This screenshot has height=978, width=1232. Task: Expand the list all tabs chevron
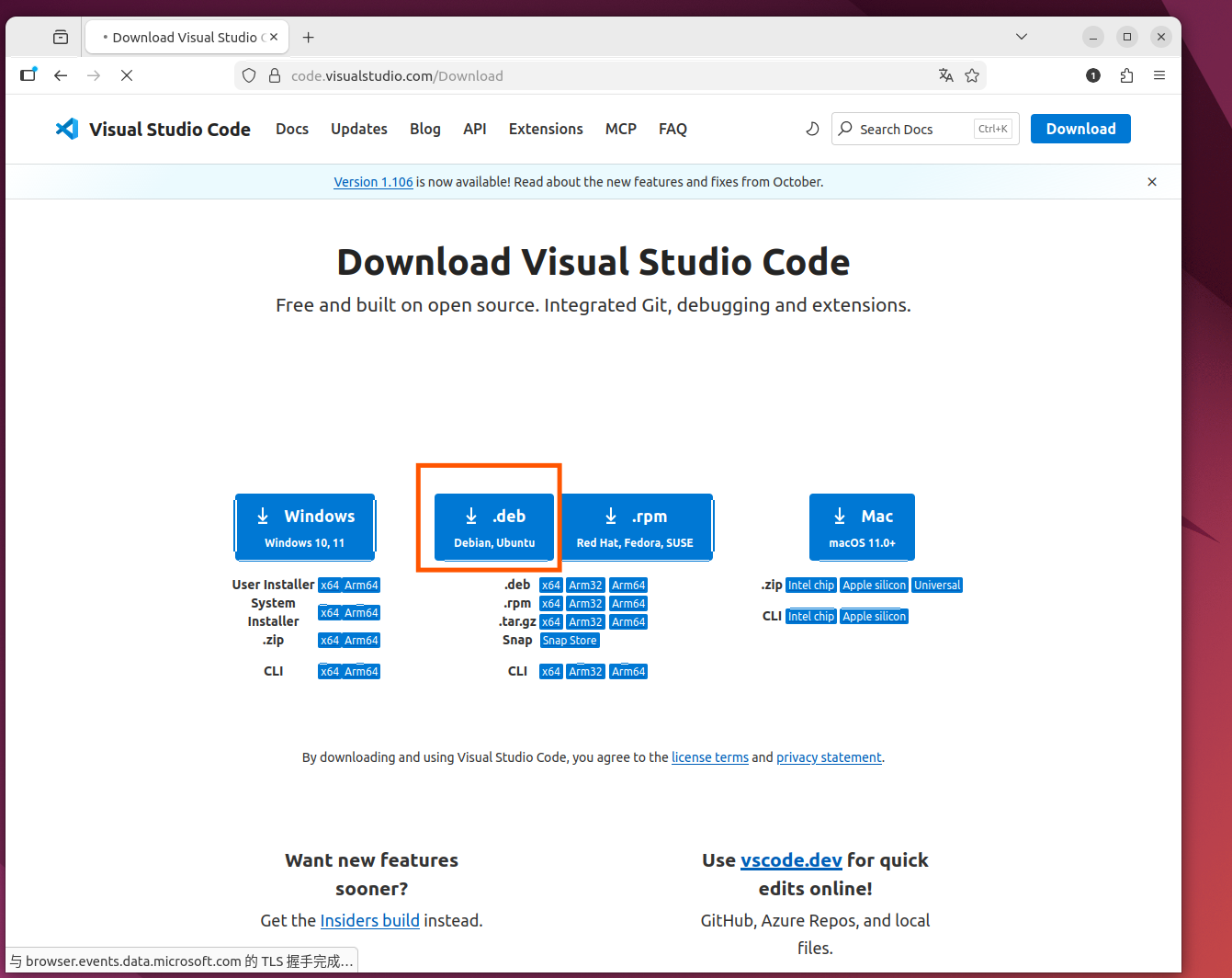[1022, 37]
